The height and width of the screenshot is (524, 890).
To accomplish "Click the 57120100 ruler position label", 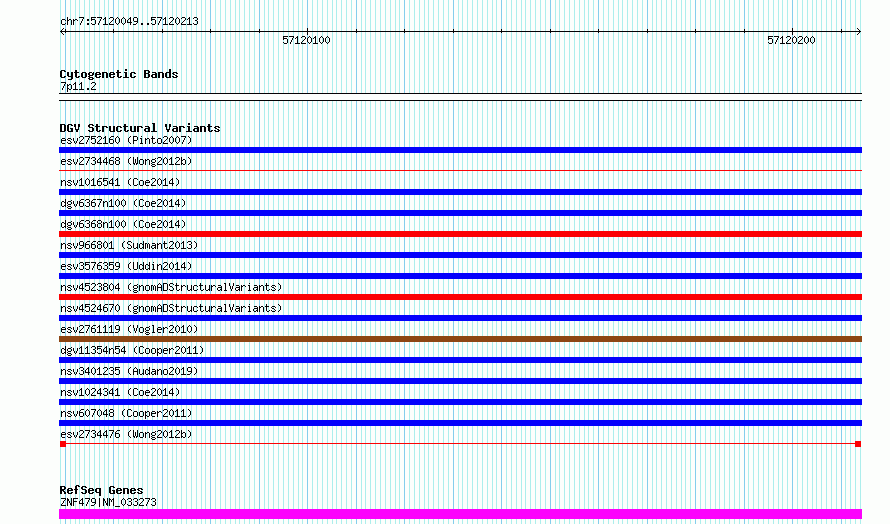I will point(307,40).
